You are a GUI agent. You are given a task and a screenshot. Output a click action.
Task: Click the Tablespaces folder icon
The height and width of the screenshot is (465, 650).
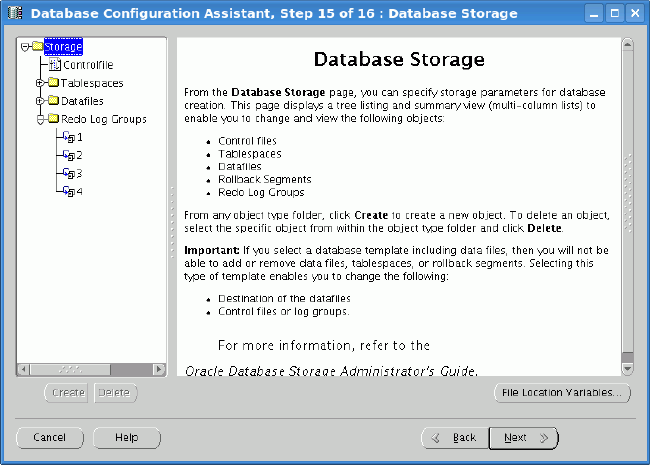pyautogui.click(x=54, y=83)
